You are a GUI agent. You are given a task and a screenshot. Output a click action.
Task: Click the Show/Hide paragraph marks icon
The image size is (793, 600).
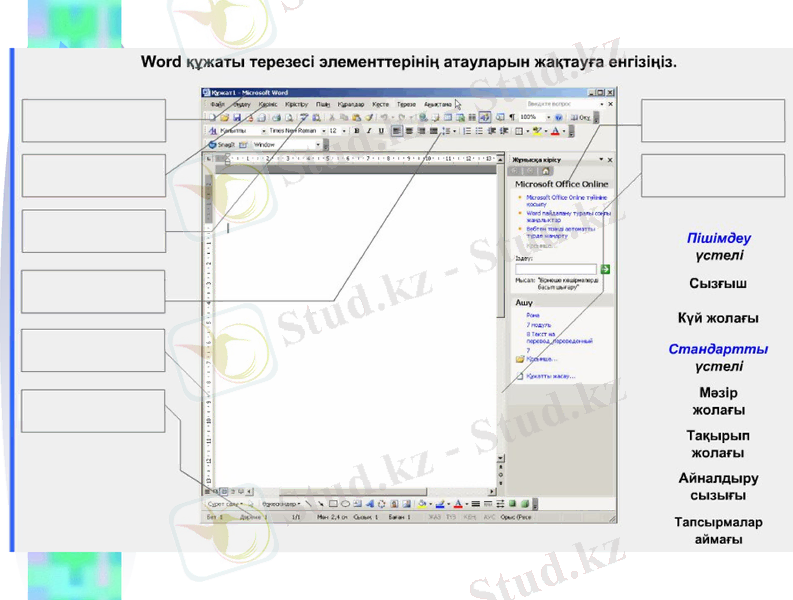tap(512, 117)
